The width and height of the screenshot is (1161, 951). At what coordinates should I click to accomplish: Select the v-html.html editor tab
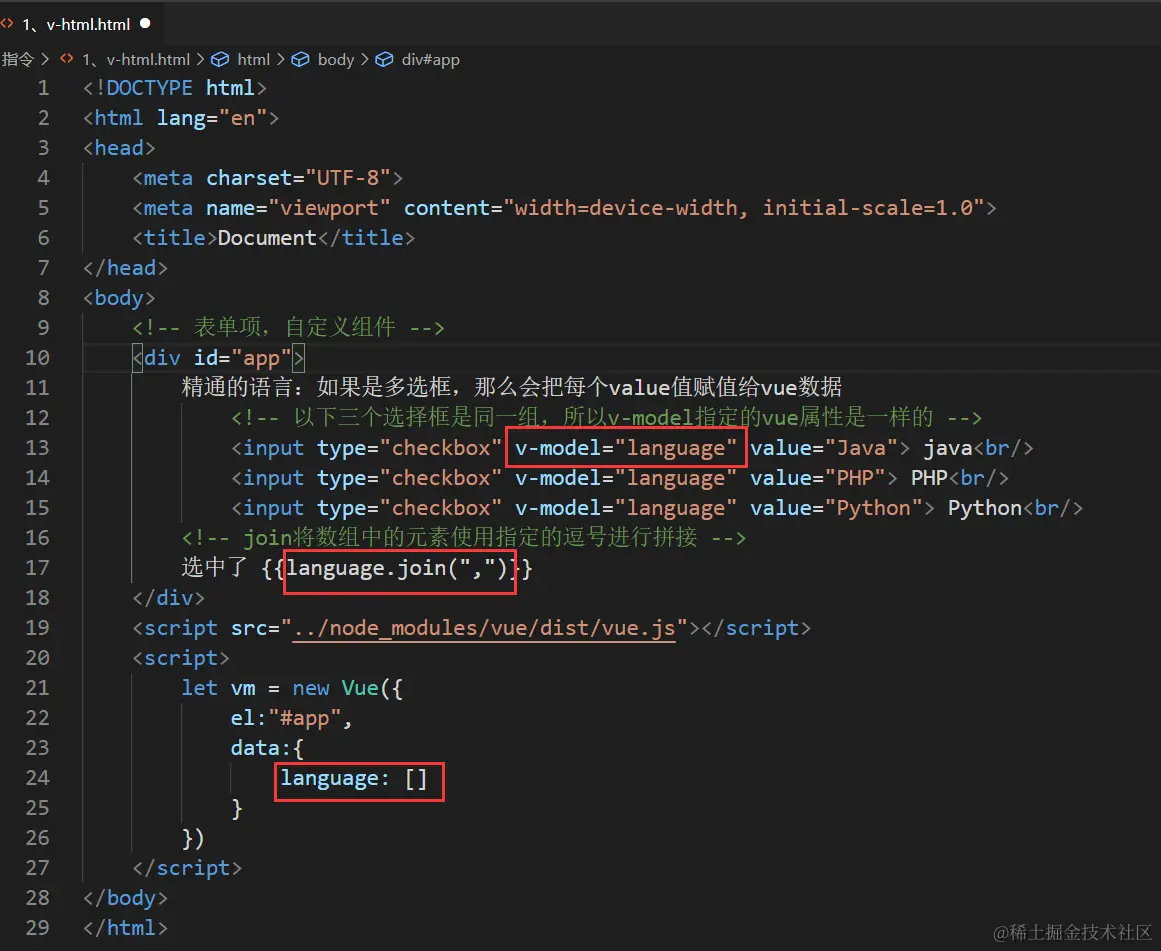coord(80,24)
